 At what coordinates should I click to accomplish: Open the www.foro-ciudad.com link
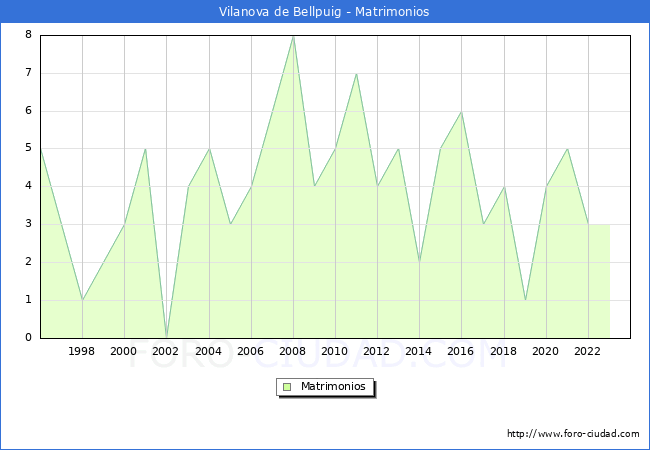tap(573, 434)
